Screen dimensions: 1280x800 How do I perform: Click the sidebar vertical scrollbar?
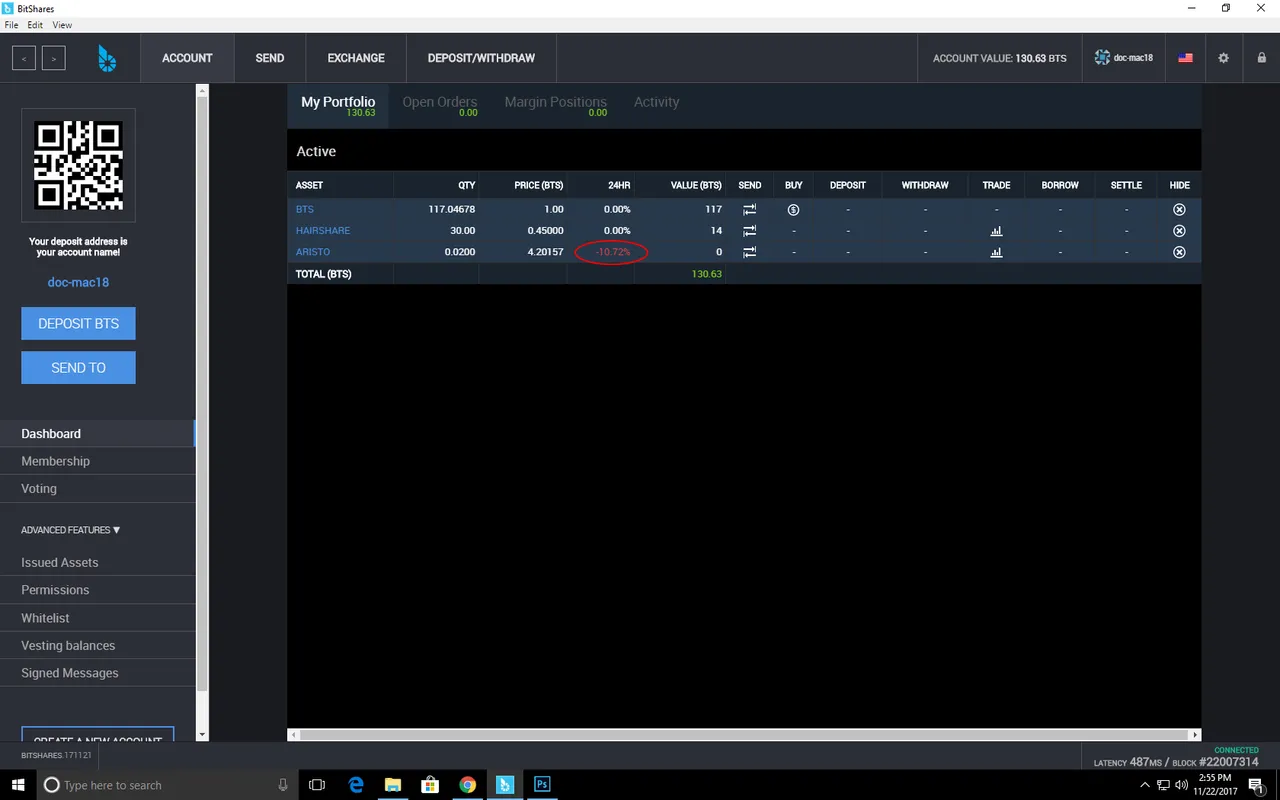click(x=202, y=395)
